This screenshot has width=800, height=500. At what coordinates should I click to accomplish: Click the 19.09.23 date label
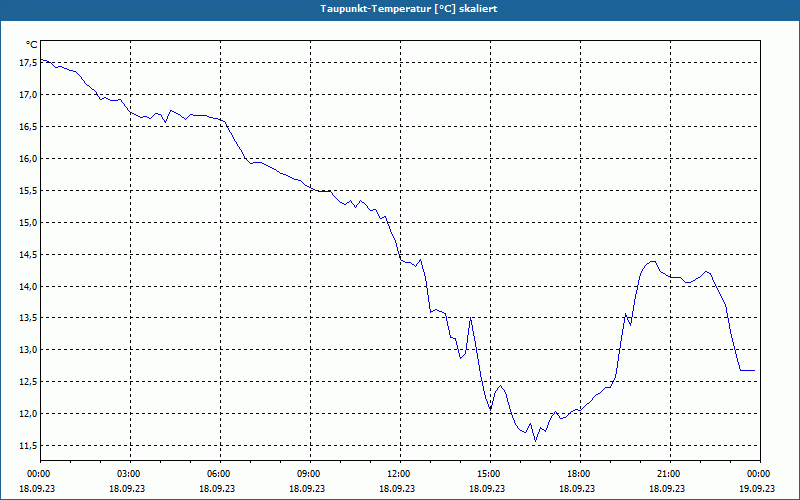757,488
